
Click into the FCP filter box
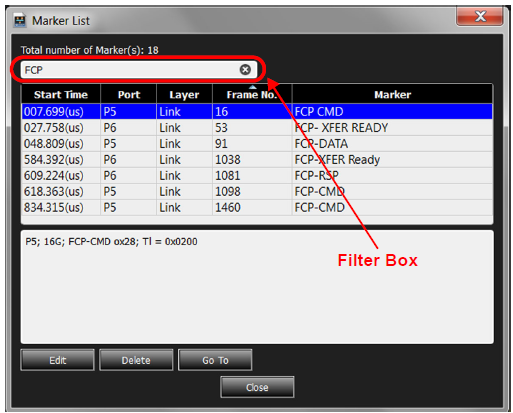coord(139,70)
